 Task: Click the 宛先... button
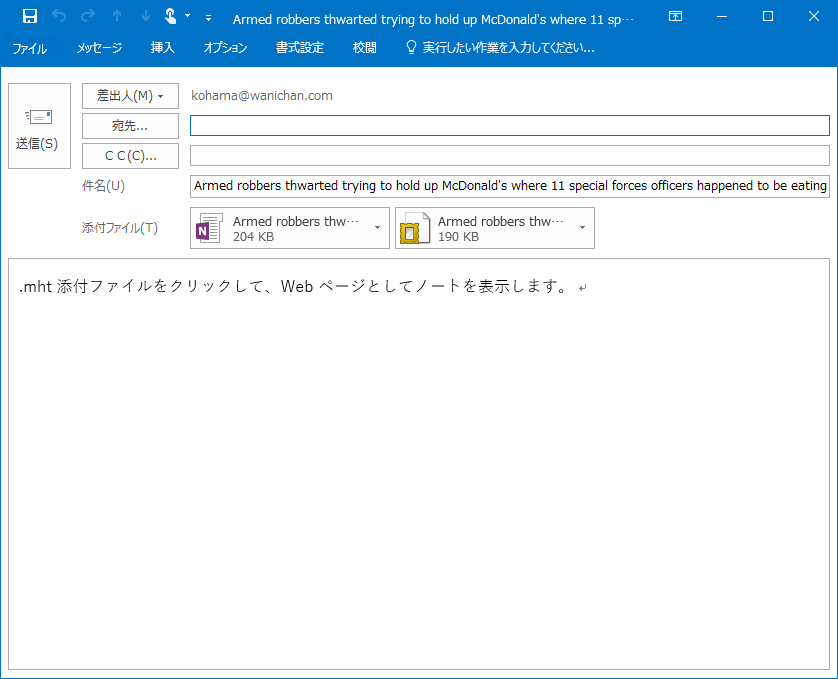click(130, 126)
